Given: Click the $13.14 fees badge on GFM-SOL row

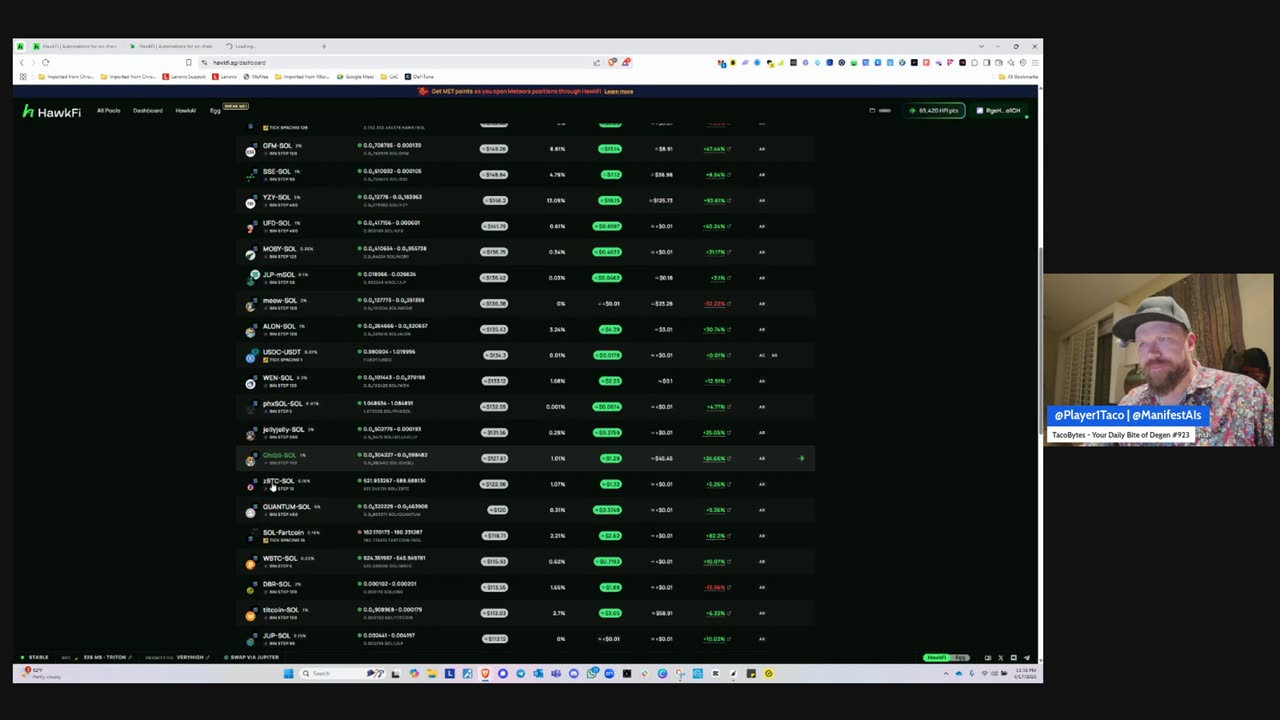Looking at the screenshot, I should 610,149.
